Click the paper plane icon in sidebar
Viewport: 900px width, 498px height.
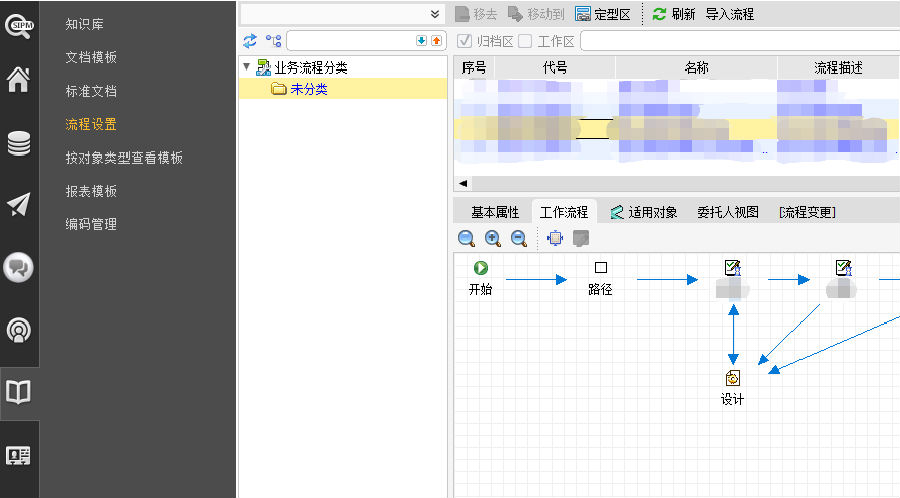coord(18,205)
